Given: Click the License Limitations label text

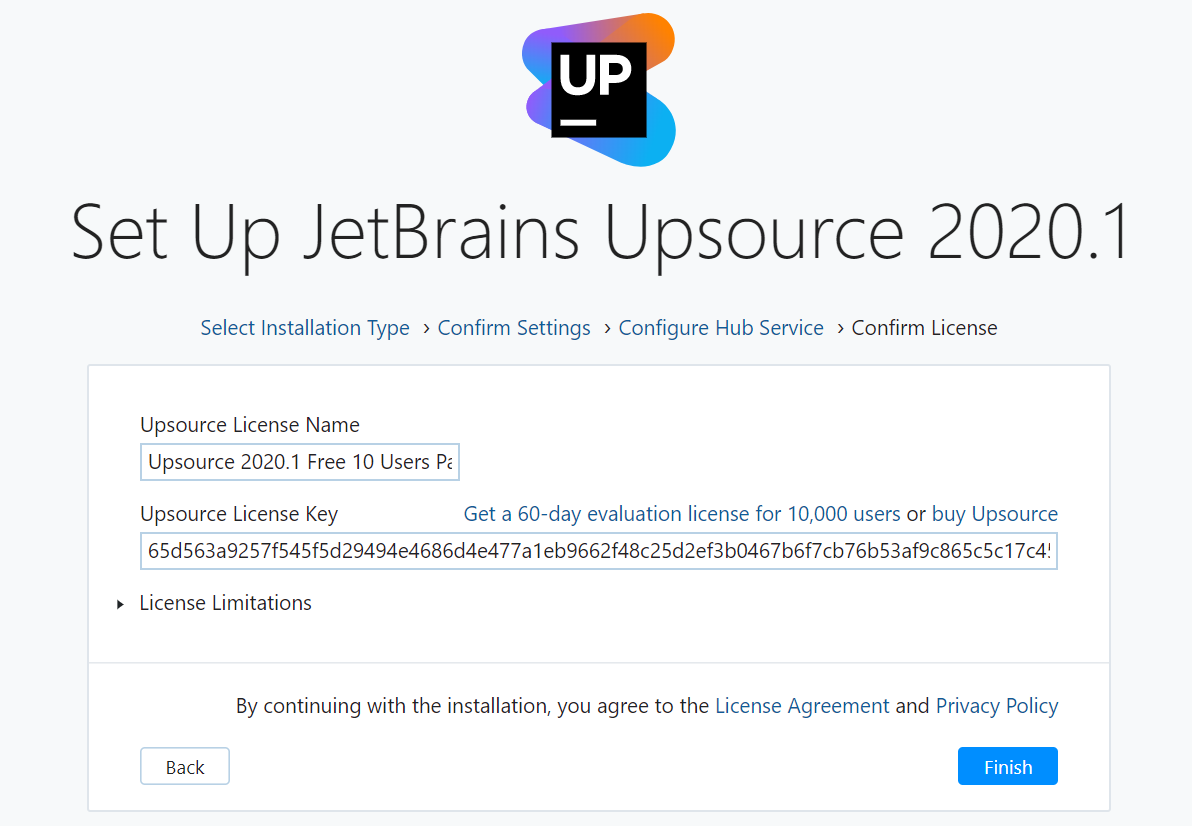Looking at the screenshot, I should coord(226,603).
